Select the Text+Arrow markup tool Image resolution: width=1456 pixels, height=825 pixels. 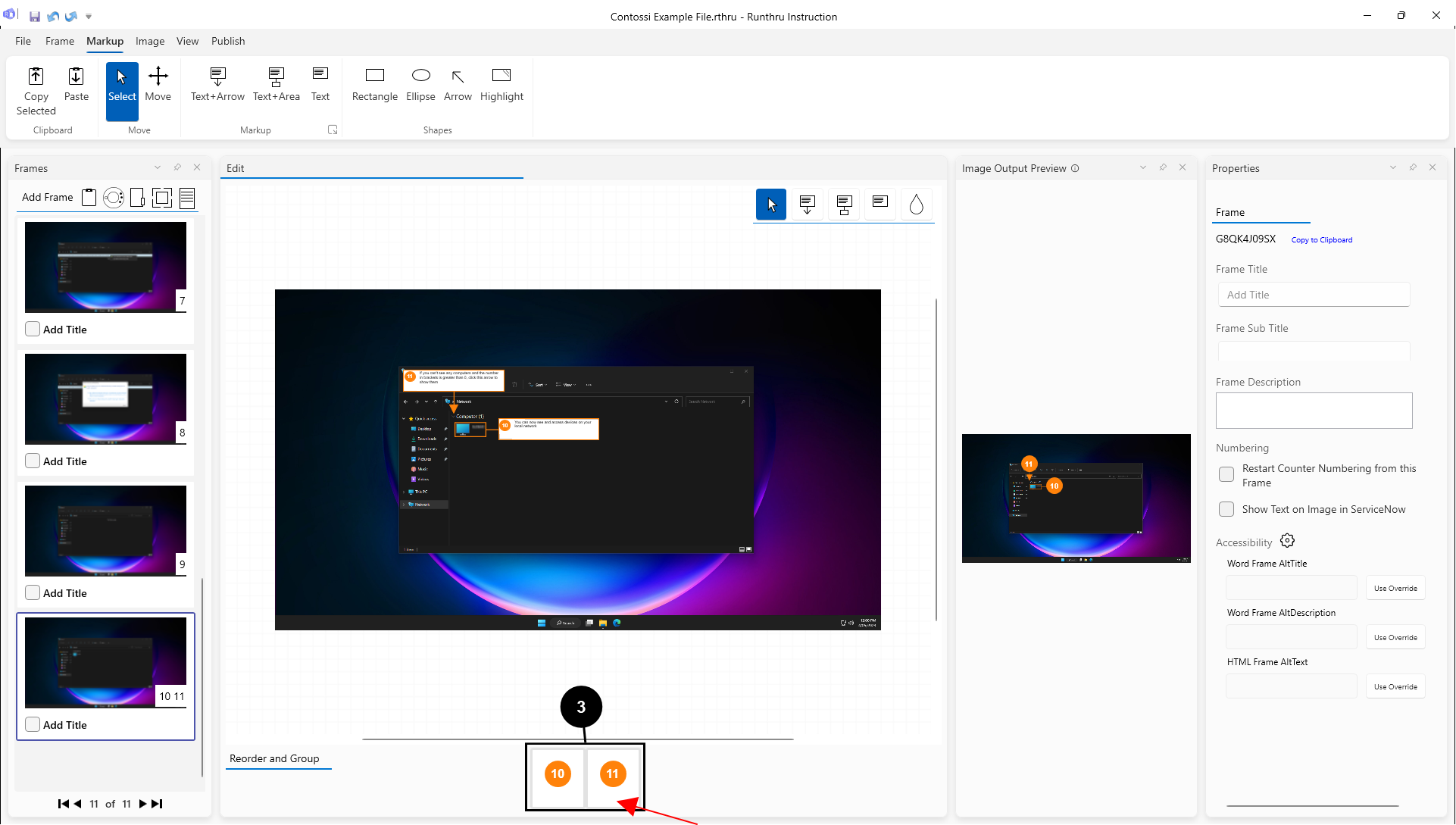[217, 83]
